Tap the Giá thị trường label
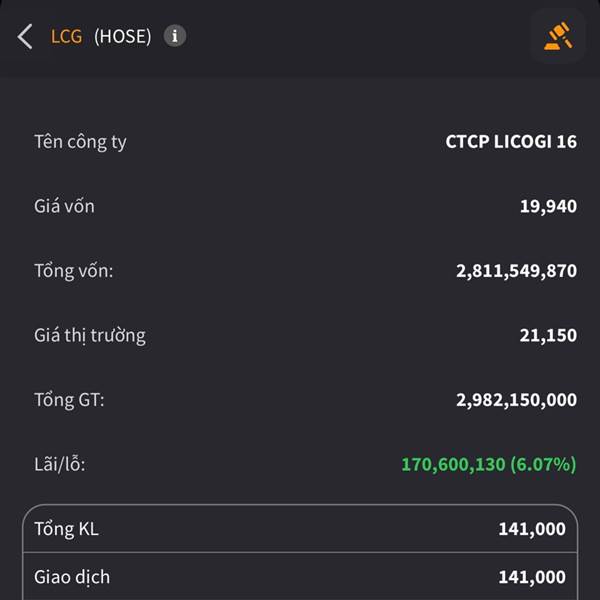 coord(90,336)
